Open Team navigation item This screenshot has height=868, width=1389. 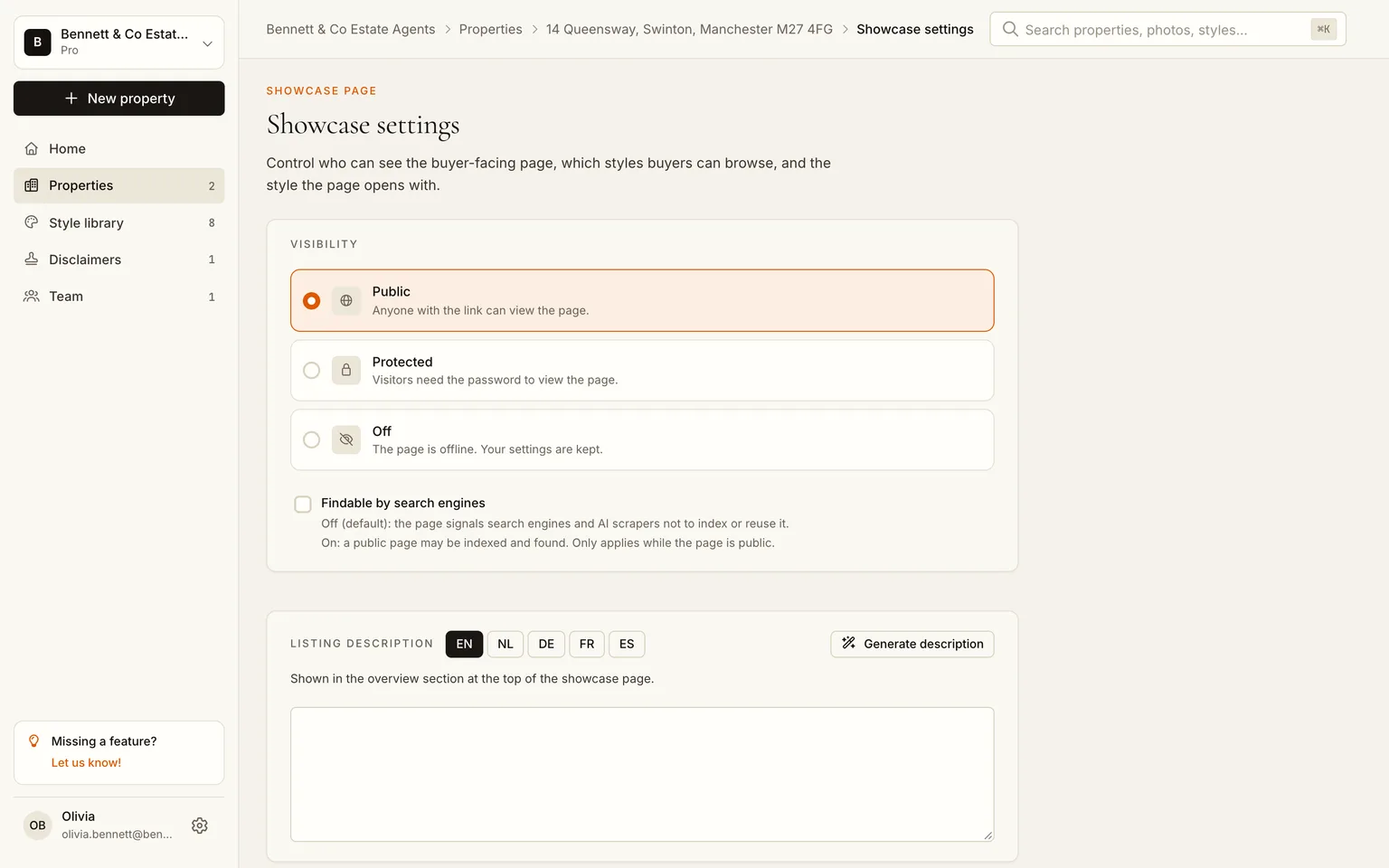(119, 297)
